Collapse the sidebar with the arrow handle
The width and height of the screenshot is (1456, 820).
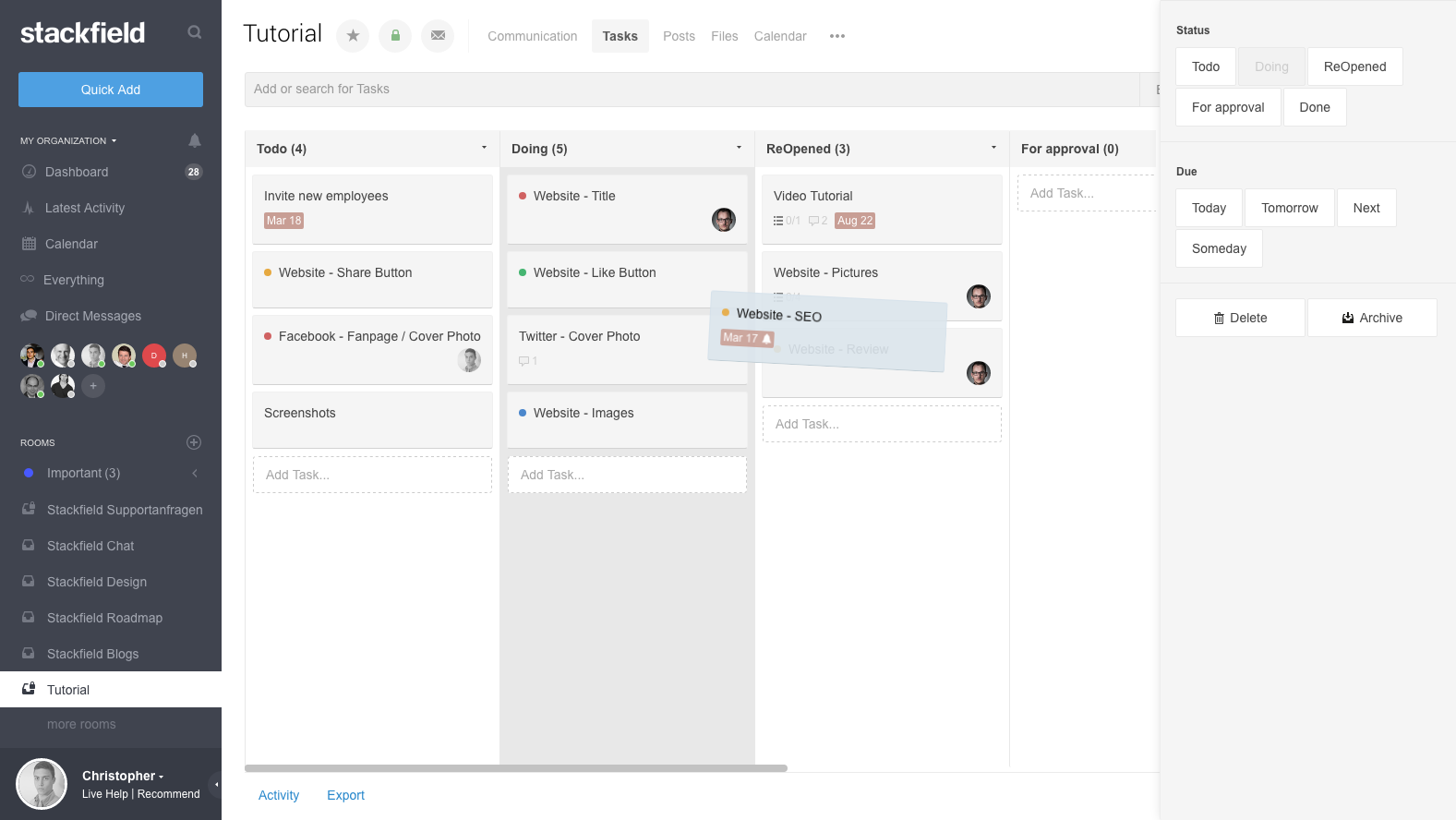click(x=216, y=785)
